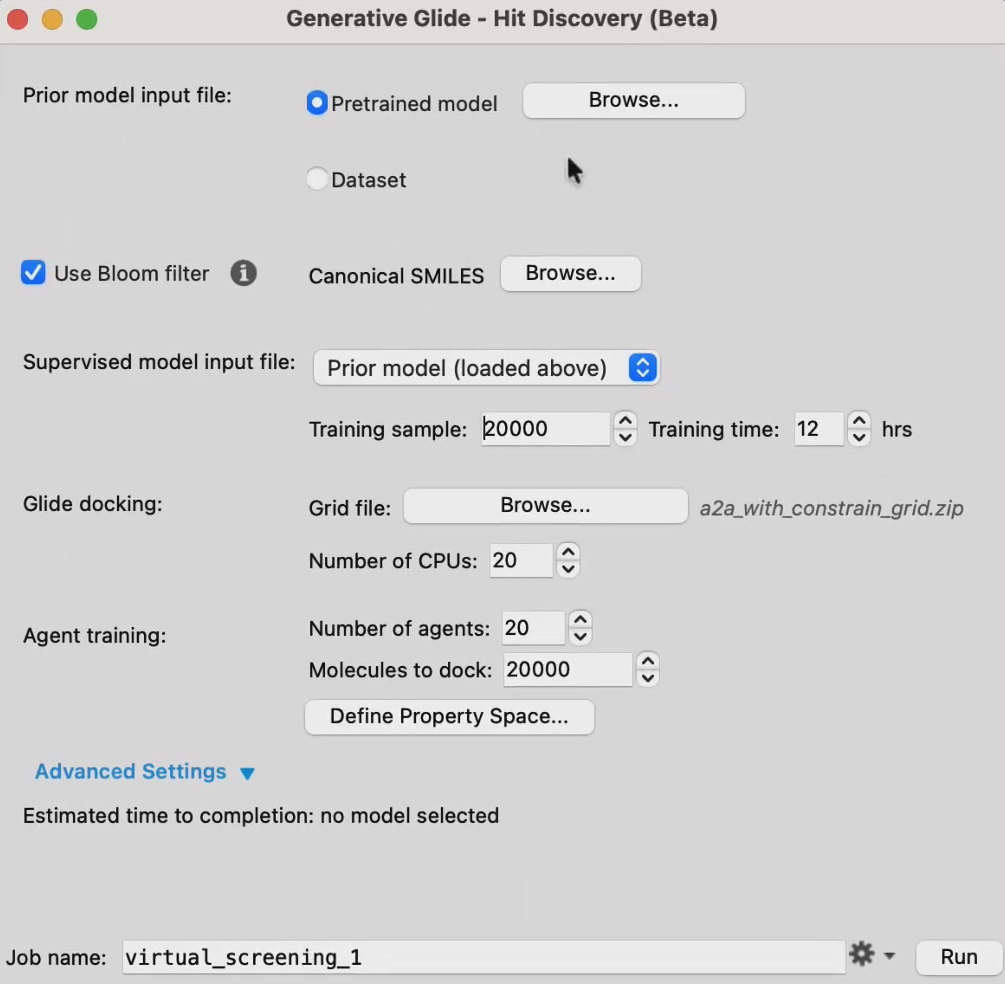The height and width of the screenshot is (984, 1005).
Task: Decrease Number of CPUs
Action: click(x=568, y=569)
